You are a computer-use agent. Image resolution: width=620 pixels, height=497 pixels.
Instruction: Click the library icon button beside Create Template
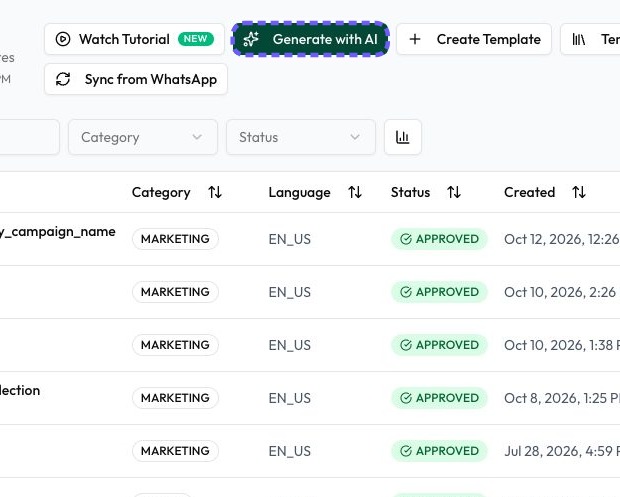point(590,39)
